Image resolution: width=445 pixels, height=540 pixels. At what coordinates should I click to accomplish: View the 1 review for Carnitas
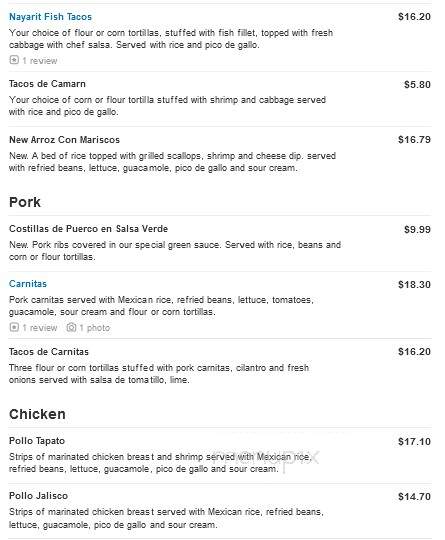(40, 328)
